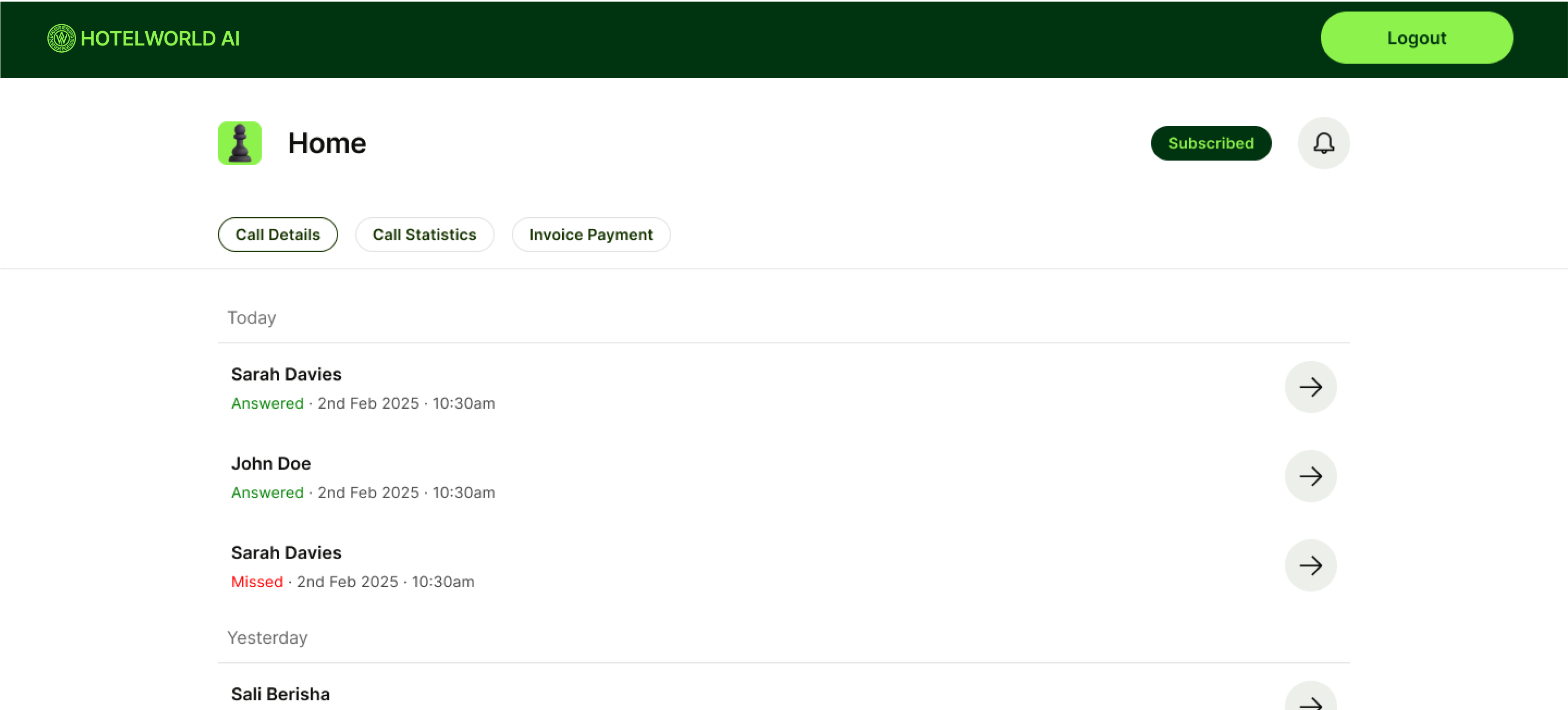Click the Subscribed status badge
The height and width of the screenshot is (710, 1568).
1210,144
